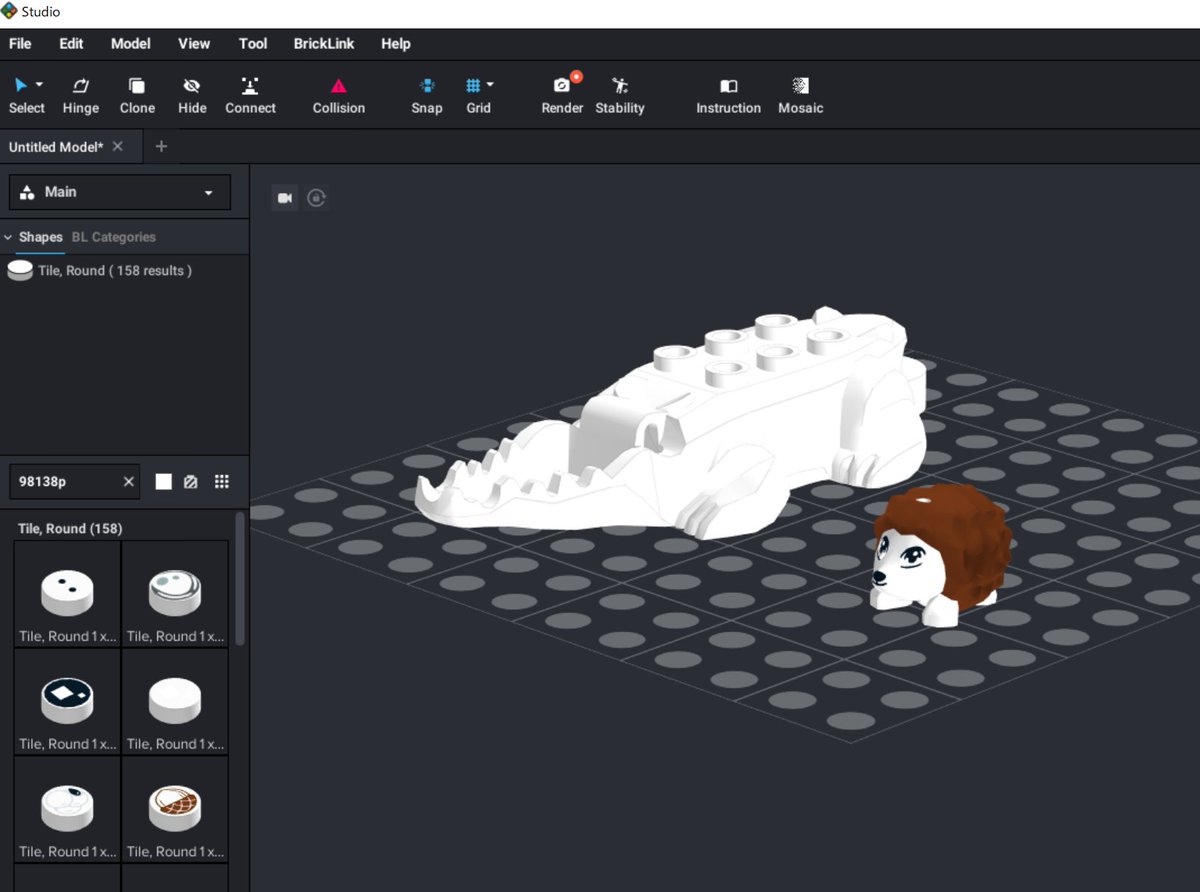Switch to the Untitled Model tab

tap(56, 147)
